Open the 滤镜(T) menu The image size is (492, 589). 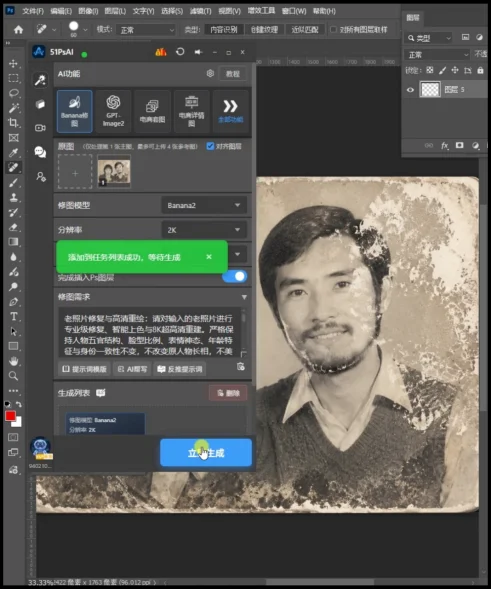200,11
